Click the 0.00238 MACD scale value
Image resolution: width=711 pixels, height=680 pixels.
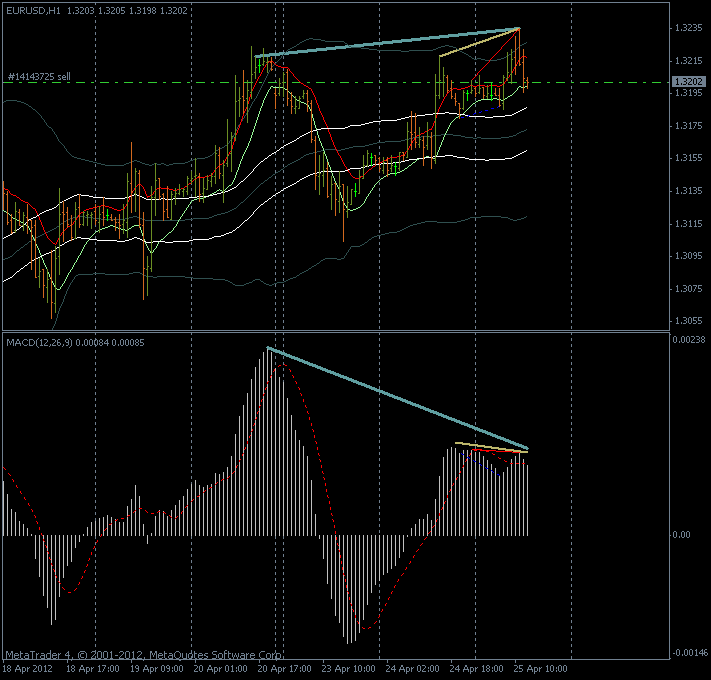click(x=688, y=341)
